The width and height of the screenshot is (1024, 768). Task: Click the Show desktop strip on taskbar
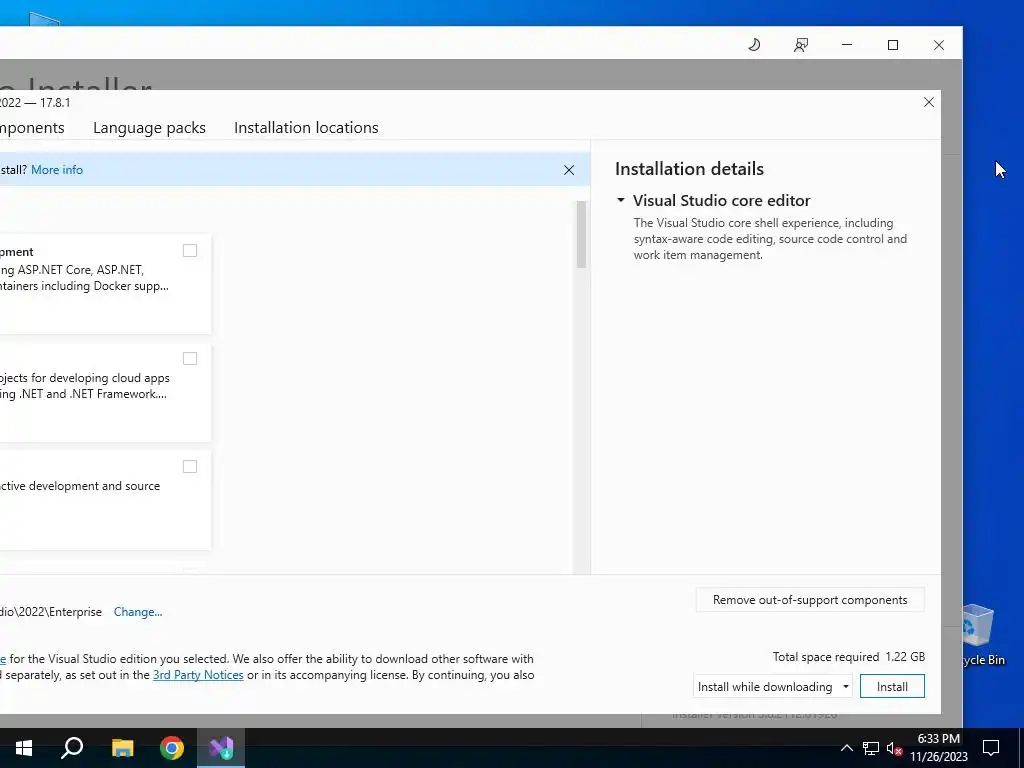click(1021, 748)
